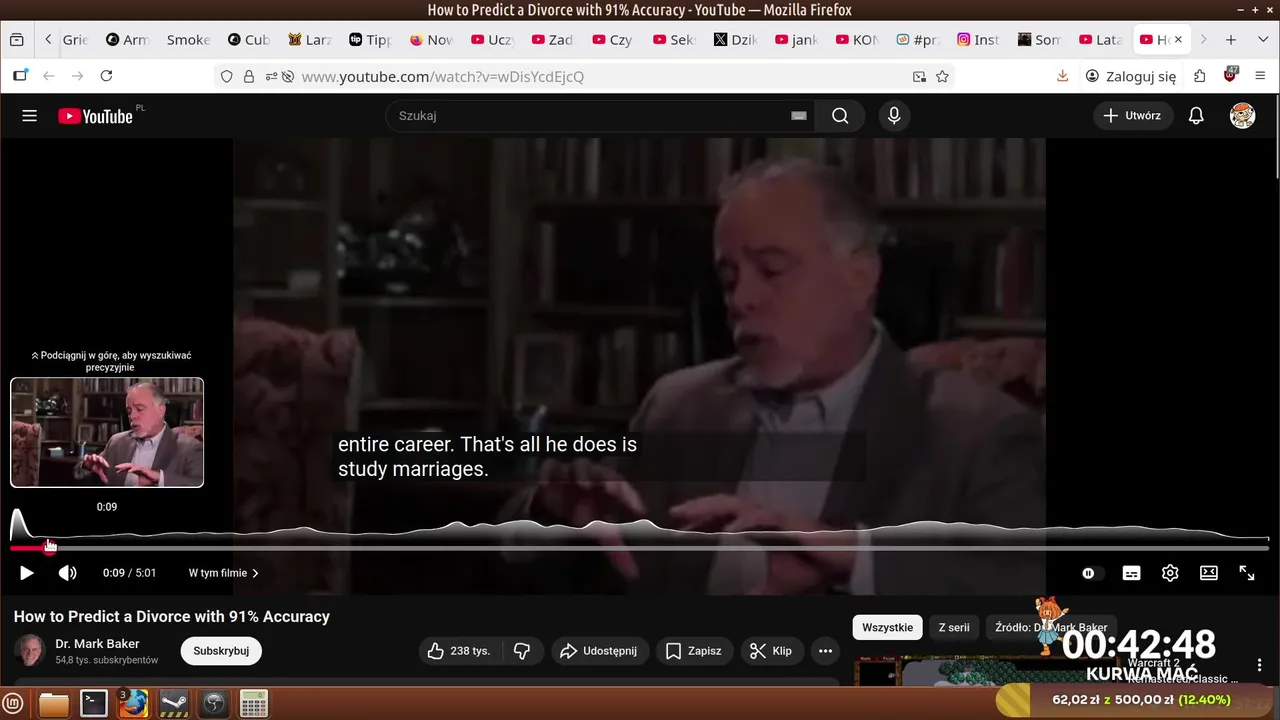Open the on-screen keyboard icon in search
Screen dimensions: 1280x720
[799, 116]
